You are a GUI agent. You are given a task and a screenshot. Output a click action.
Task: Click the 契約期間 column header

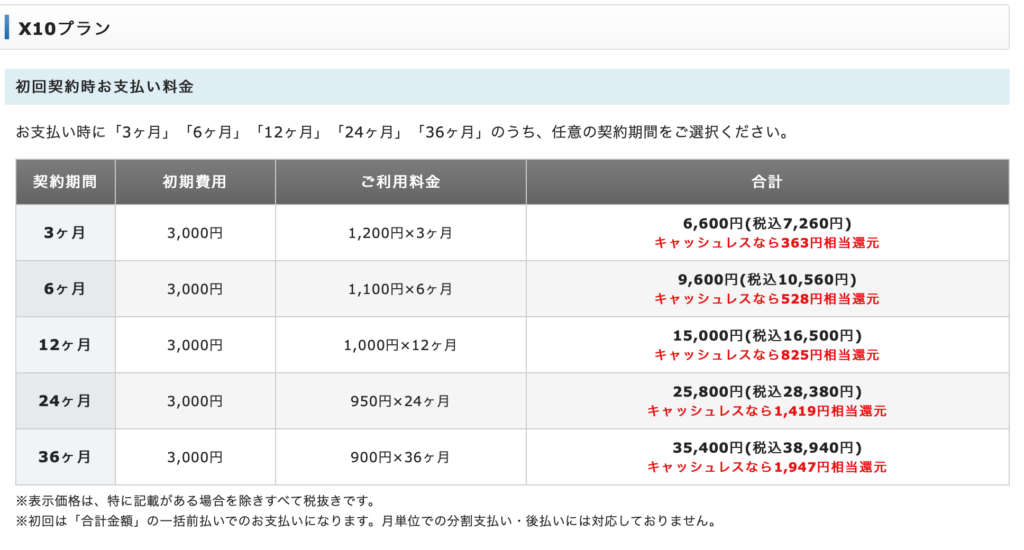click(x=65, y=182)
